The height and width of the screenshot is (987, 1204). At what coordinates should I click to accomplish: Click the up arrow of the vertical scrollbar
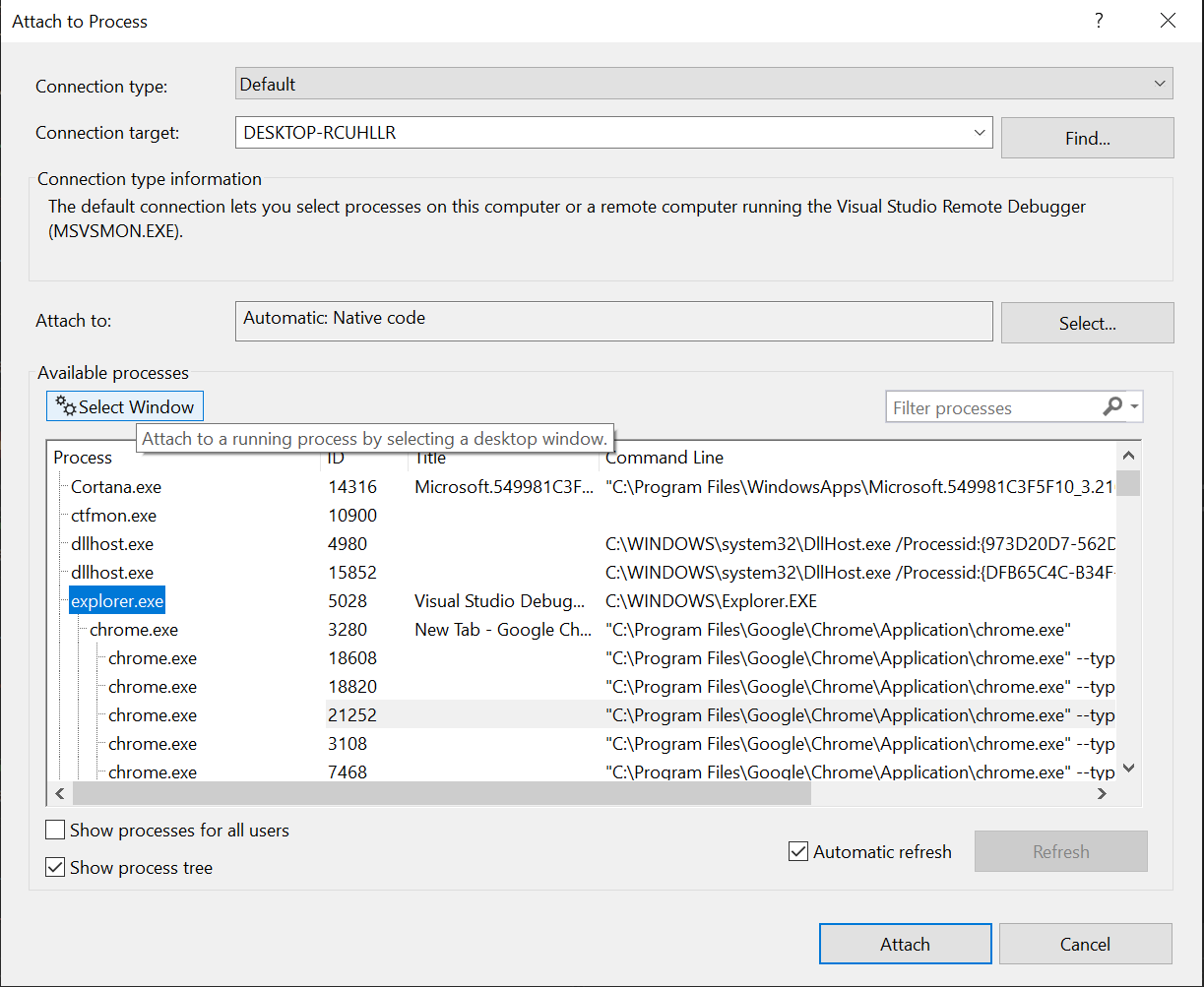(x=1128, y=455)
